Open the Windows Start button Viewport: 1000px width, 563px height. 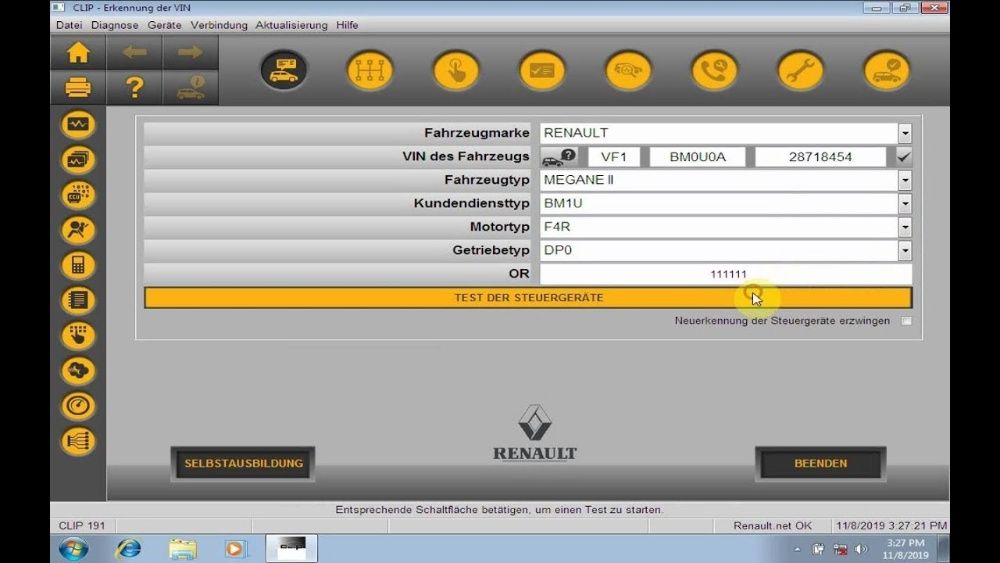pos(73,549)
